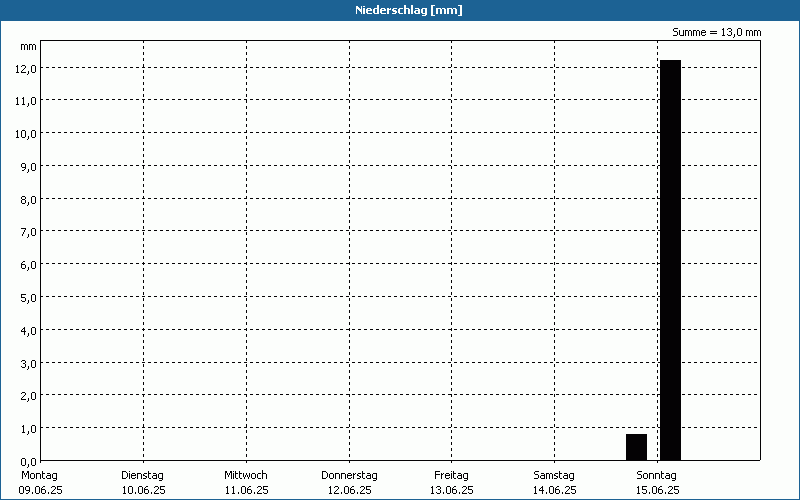Click the 2,0 y-axis value
Image resolution: width=800 pixels, height=500 pixels.
pyautogui.click(x=28, y=396)
